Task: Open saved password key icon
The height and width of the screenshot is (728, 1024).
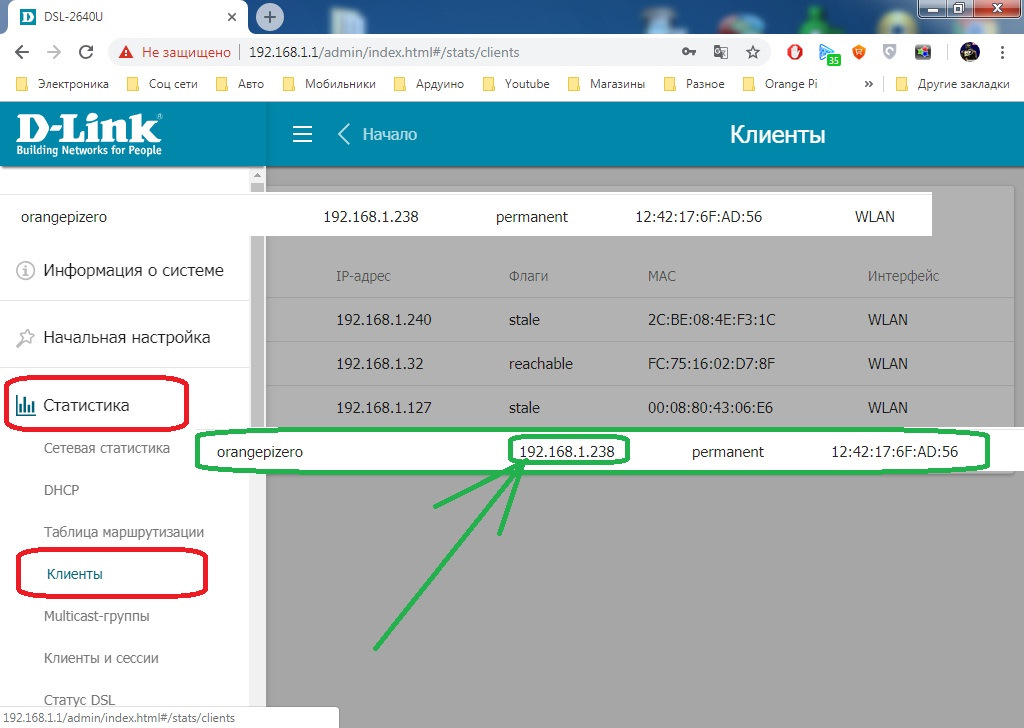Action: pos(689,52)
